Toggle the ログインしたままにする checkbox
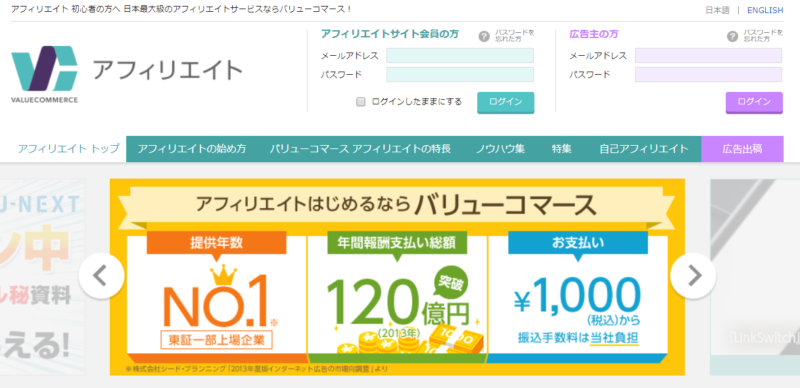Image resolution: width=800 pixels, height=388 pixels. [x=361, y=102]
